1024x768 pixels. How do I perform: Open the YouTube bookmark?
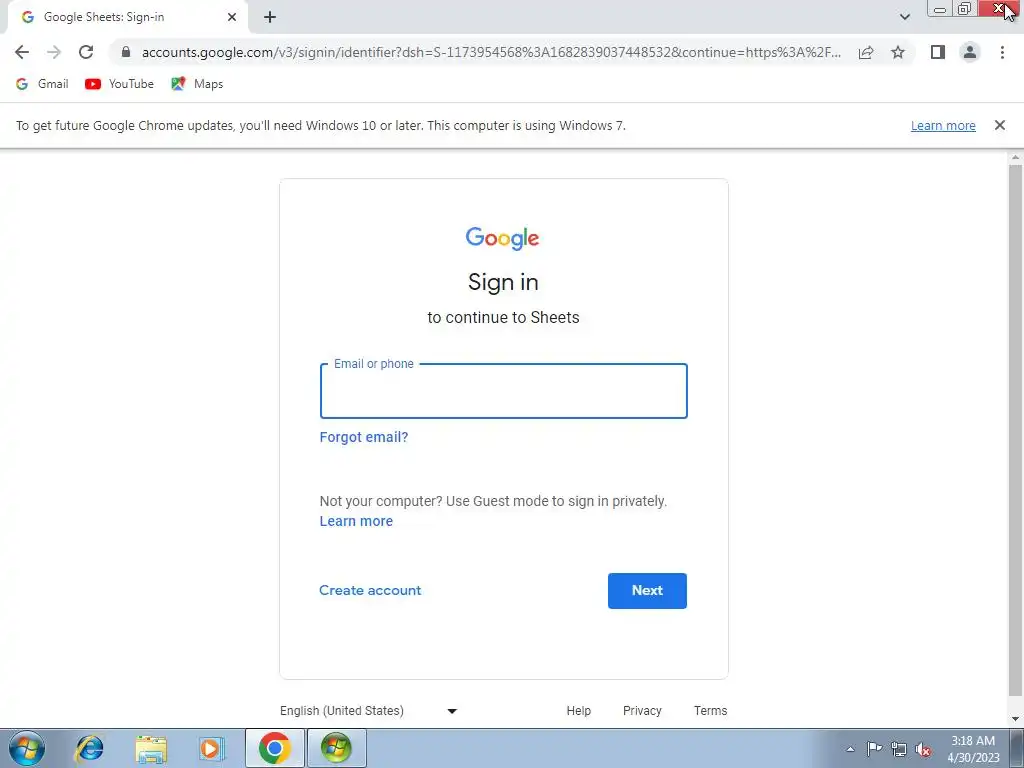point(120,84)
